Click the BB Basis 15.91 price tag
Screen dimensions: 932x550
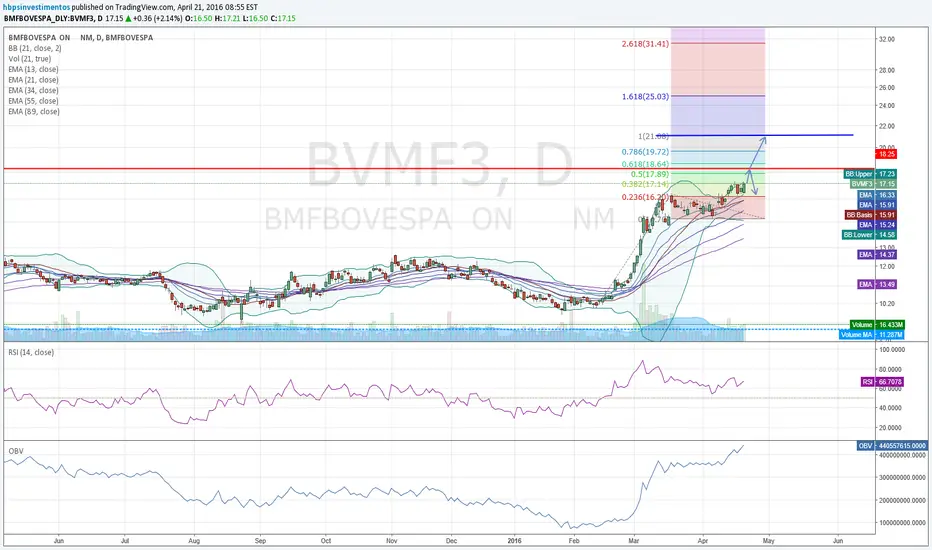870,215
